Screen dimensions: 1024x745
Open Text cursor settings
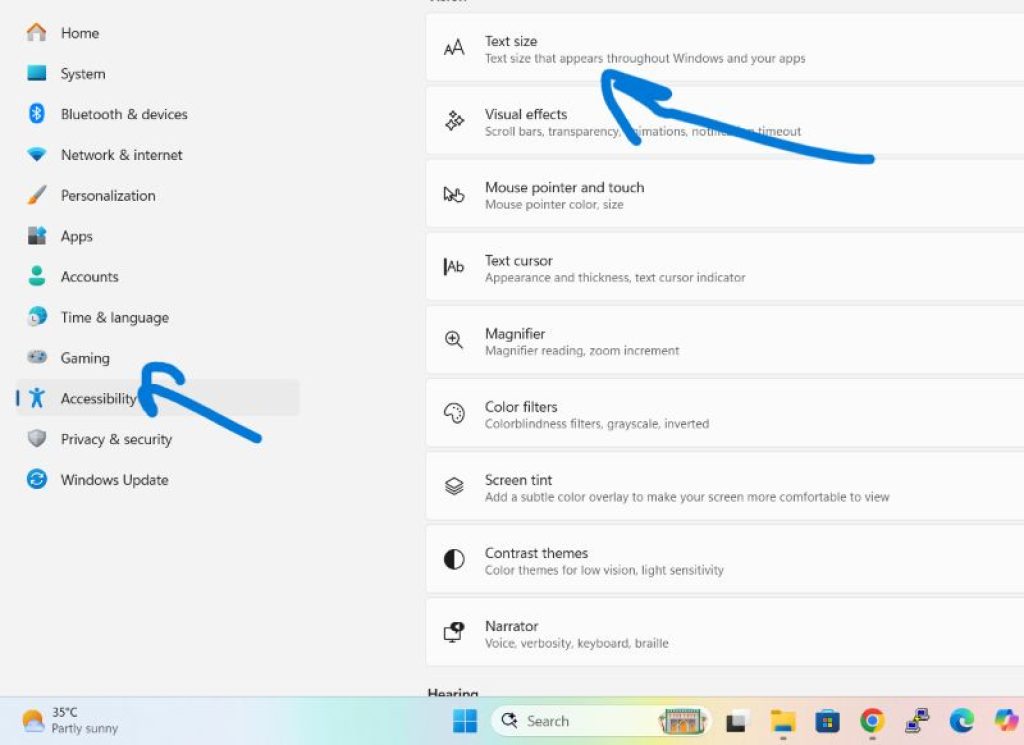point(725,268)
